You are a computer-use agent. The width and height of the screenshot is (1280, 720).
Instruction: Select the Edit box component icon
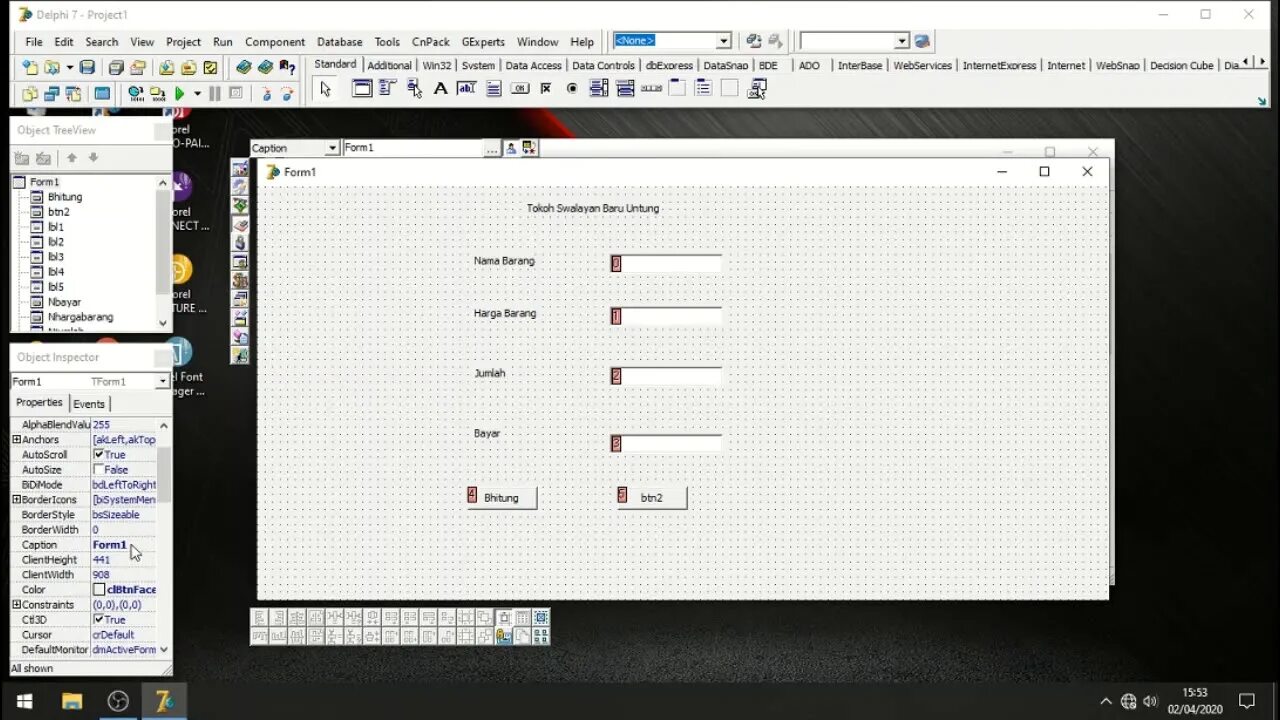(x=466, y=89)
